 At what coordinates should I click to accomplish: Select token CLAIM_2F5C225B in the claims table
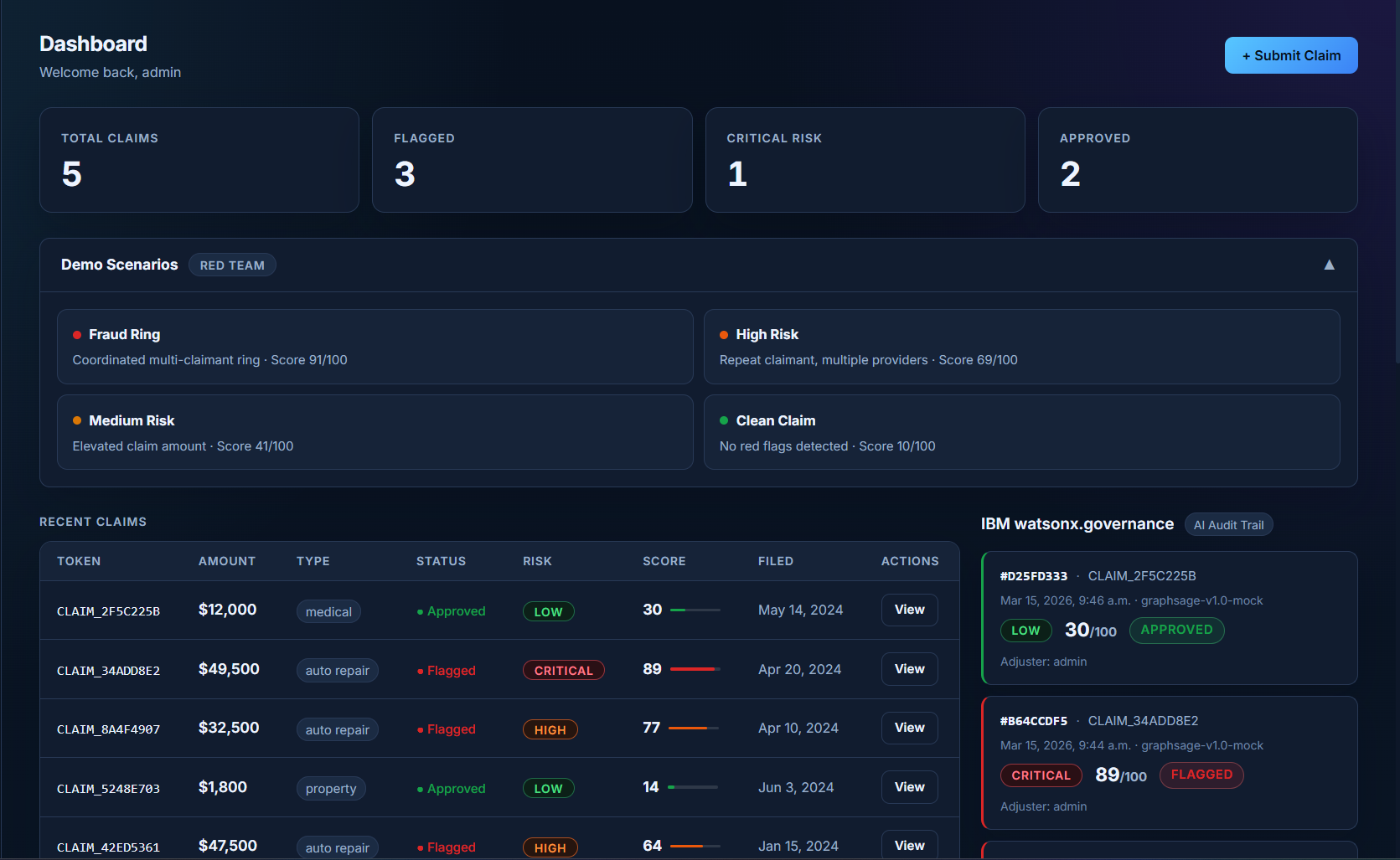click(x=108, y=611)
